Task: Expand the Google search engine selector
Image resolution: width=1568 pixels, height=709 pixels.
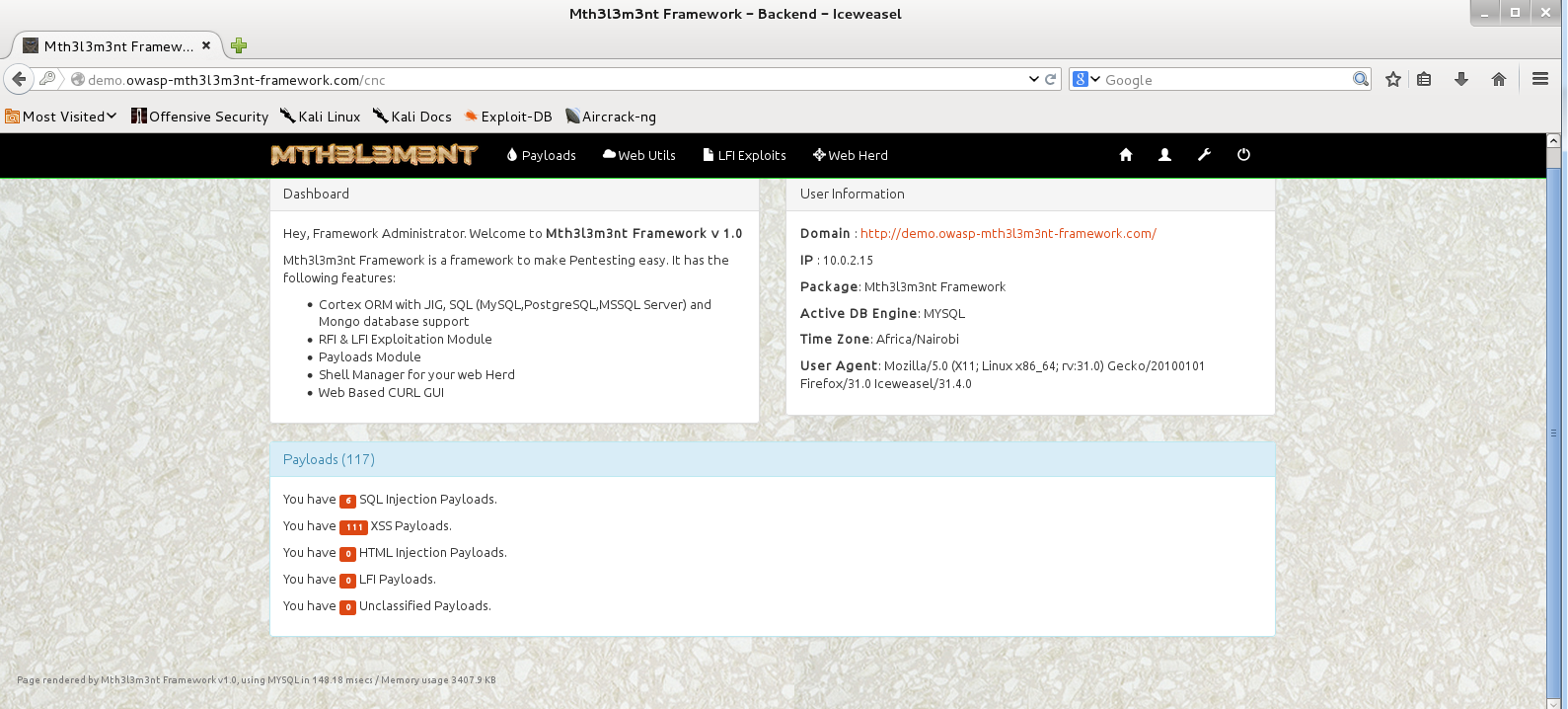Action: tap(1086, 80)
